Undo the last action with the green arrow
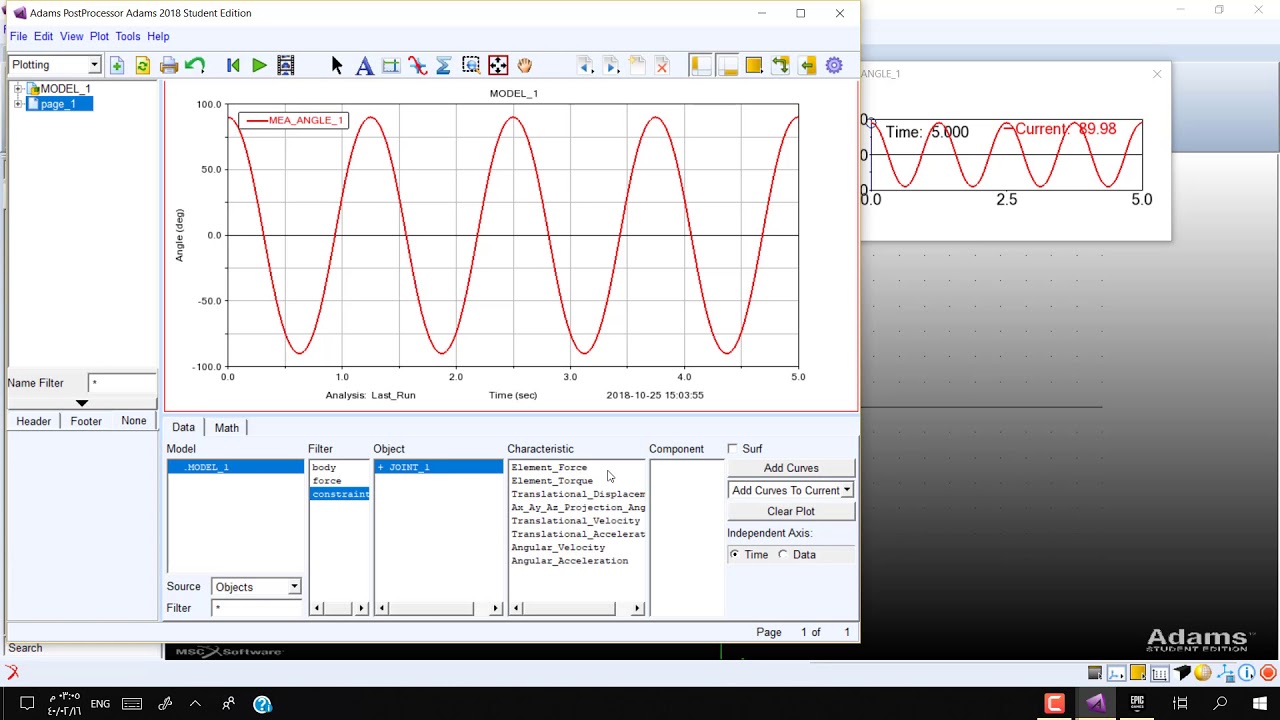This screenshot has height=720, width=1280. [195, 65]
